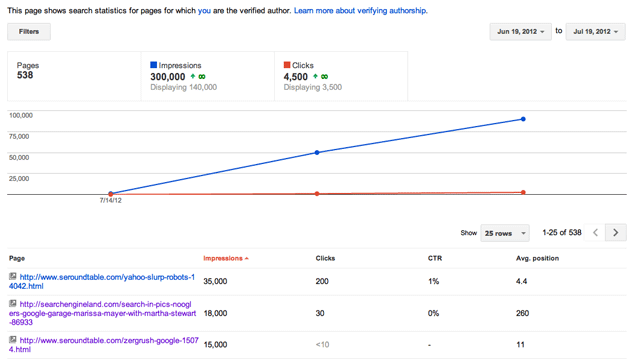Click the blue Impressions legend swatch
640x360 pixels.
coord(153,65)
